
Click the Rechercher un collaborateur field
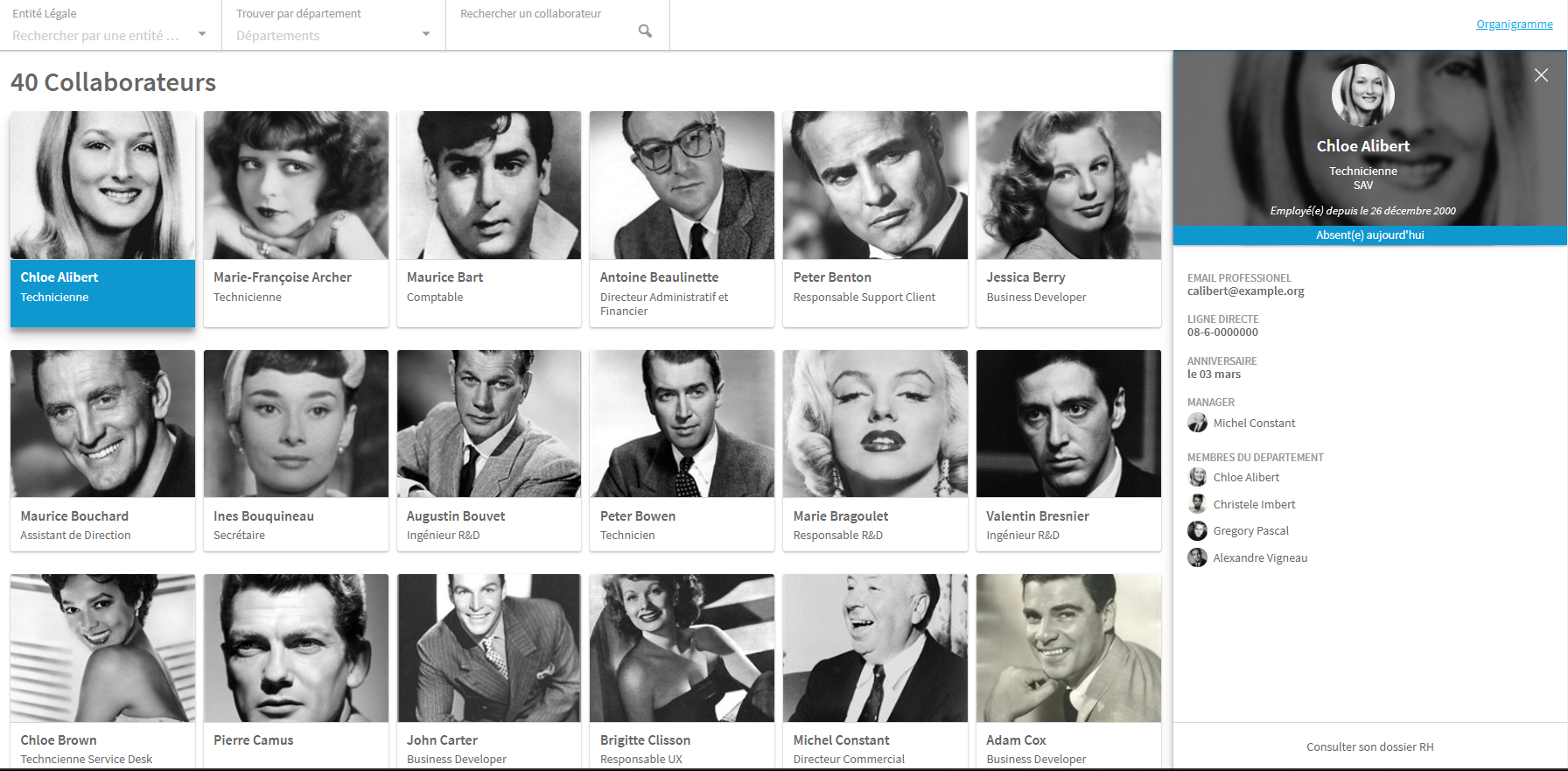coord(557,25)
